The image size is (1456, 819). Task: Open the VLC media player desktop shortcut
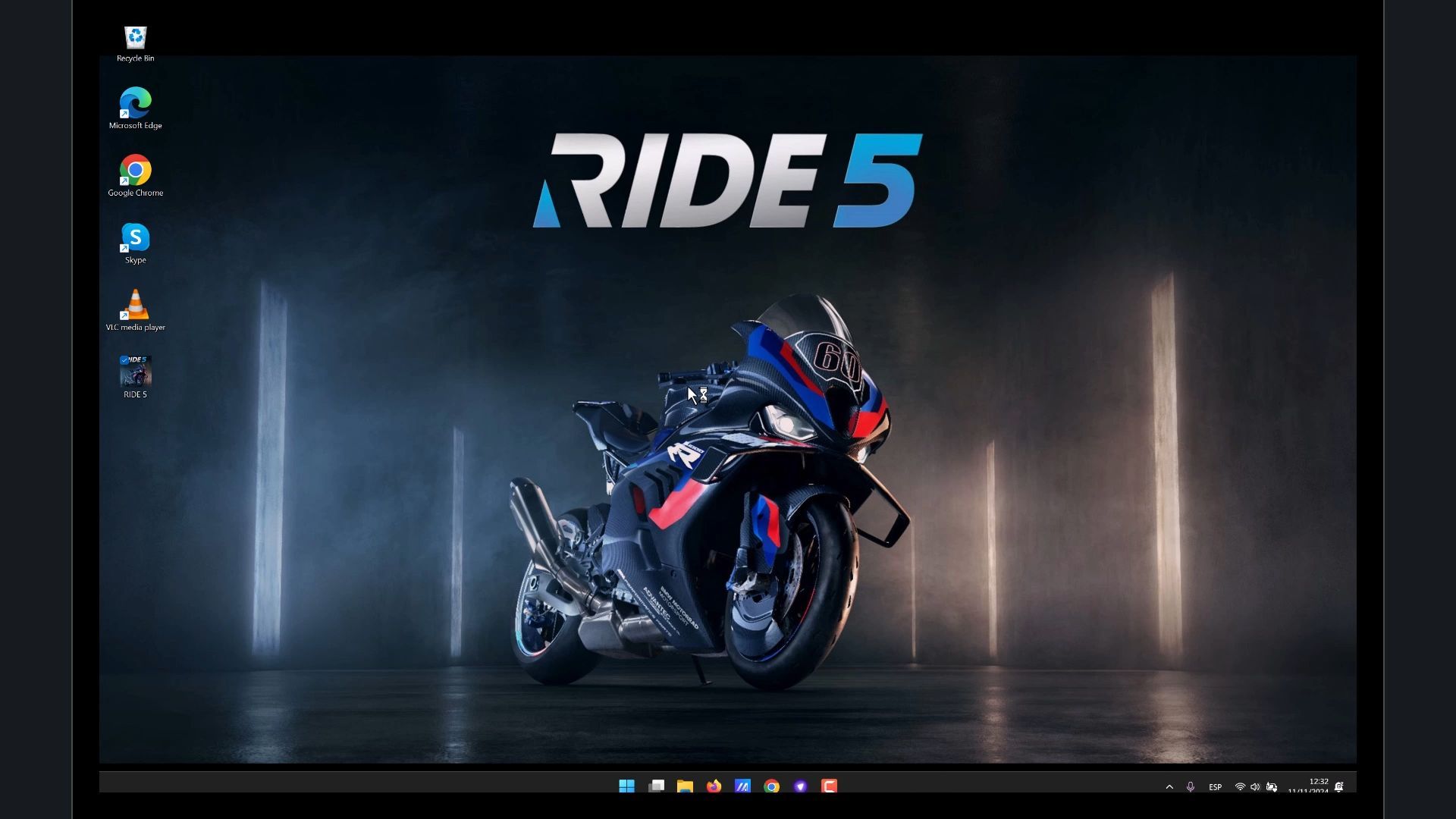[135, 311]
